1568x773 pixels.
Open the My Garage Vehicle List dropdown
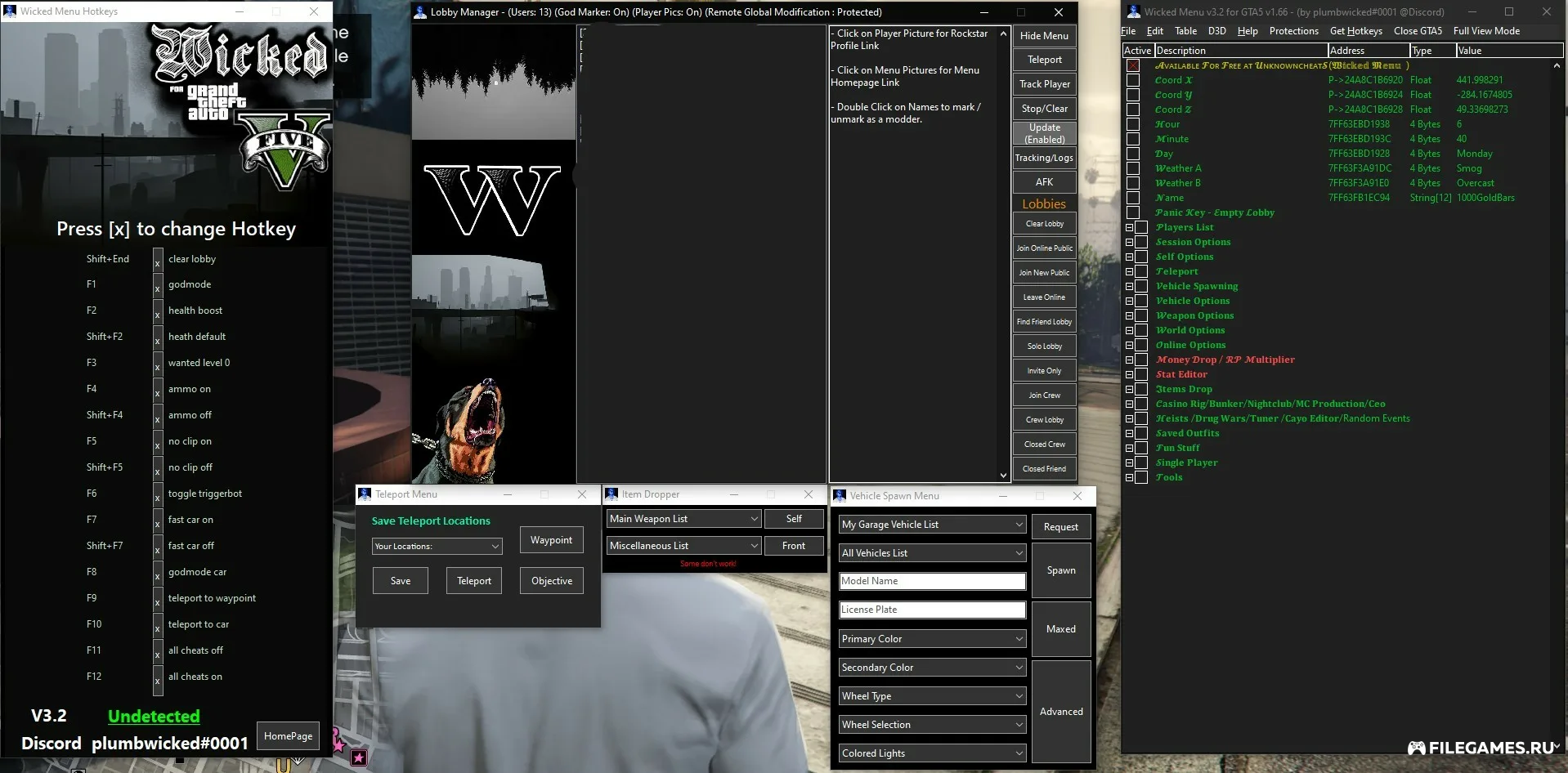coord(933,525)
